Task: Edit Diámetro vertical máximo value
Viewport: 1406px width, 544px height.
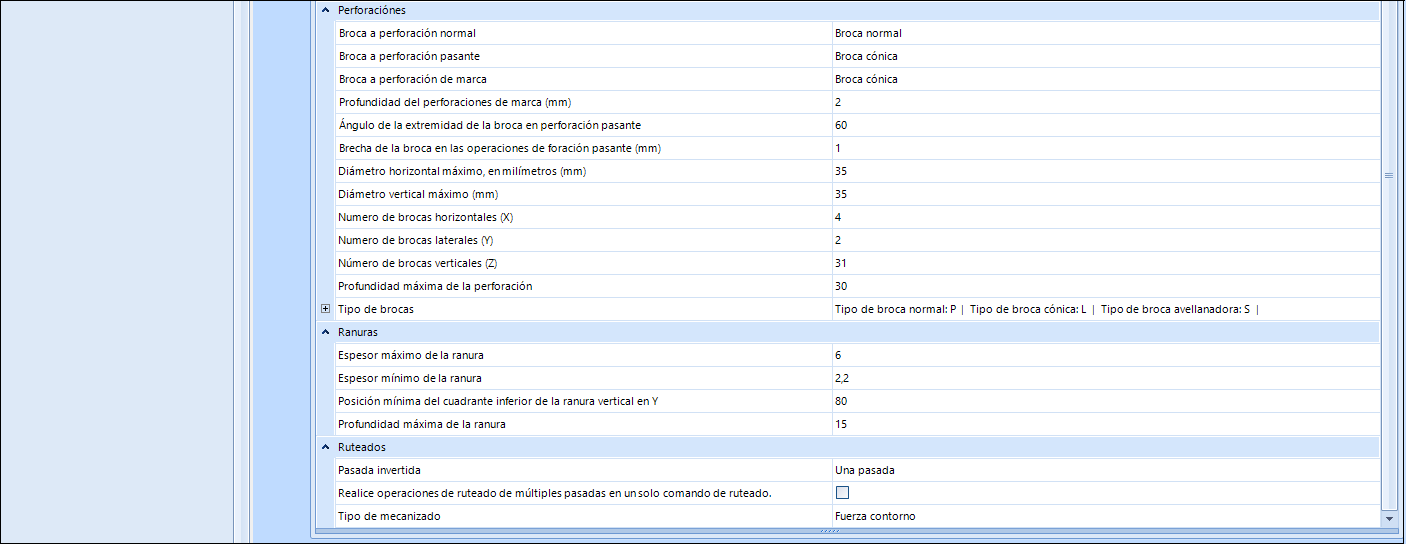Action: 1105,194
